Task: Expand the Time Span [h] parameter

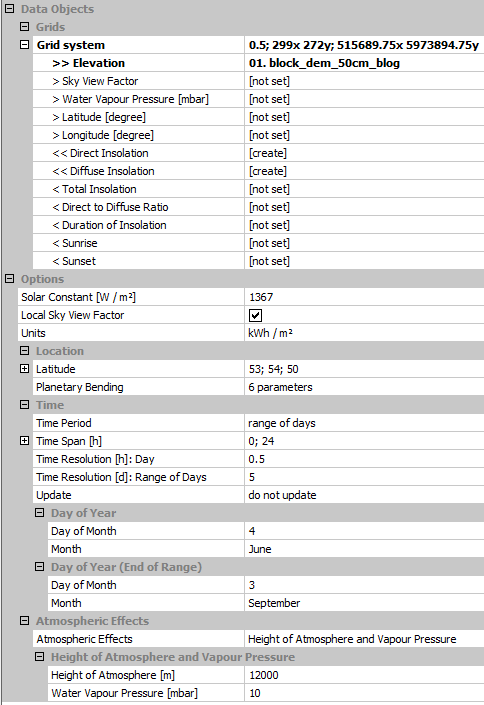Action: coord(25,440)
